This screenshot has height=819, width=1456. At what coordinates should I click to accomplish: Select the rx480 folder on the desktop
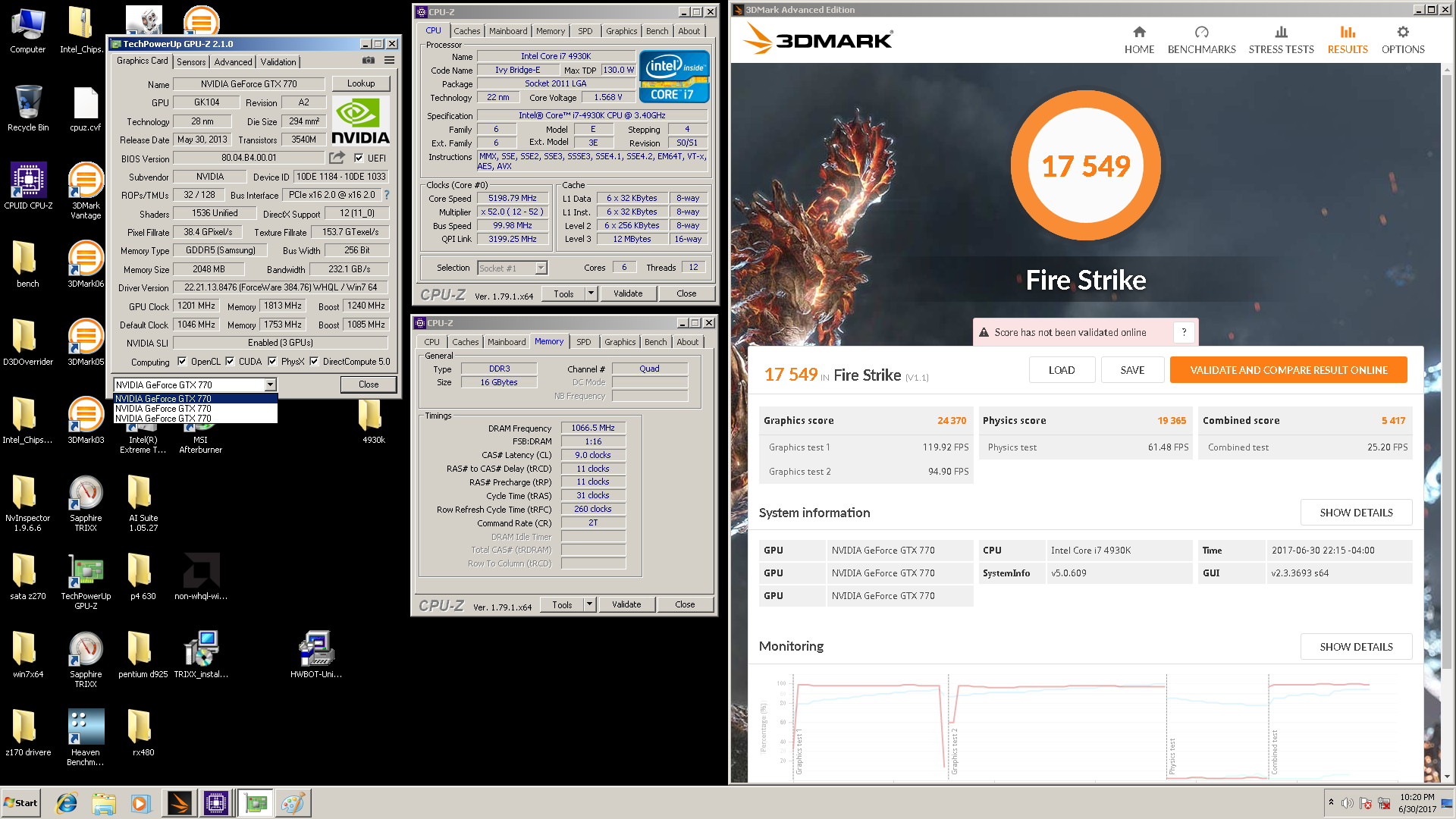point(143,733)
